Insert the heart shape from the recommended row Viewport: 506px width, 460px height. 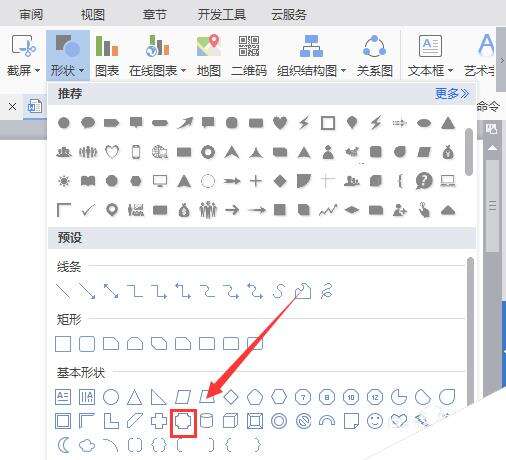coord(280,123)
